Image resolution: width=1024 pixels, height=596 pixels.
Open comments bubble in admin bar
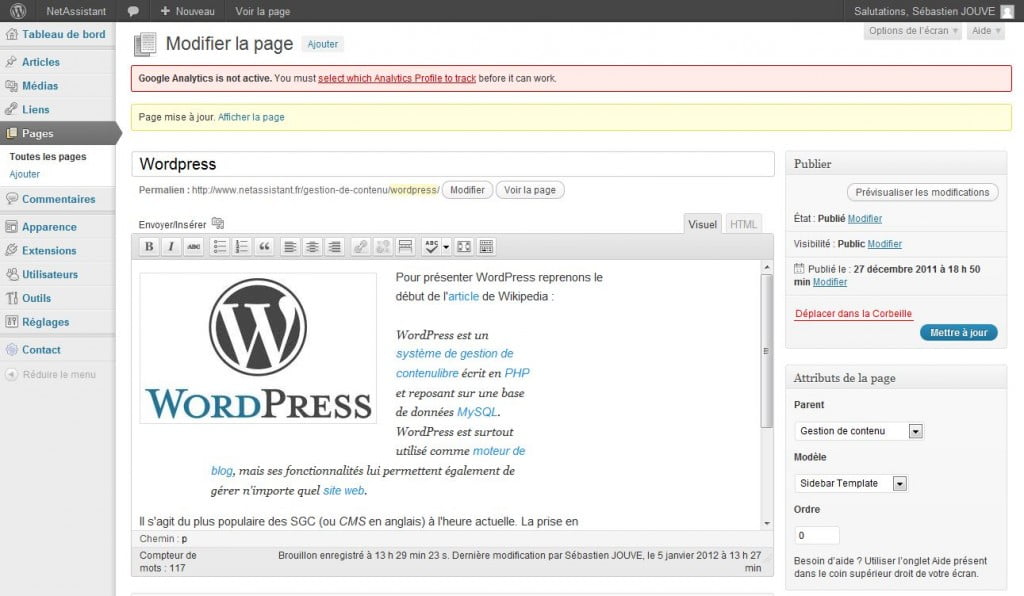pos(133,11)
